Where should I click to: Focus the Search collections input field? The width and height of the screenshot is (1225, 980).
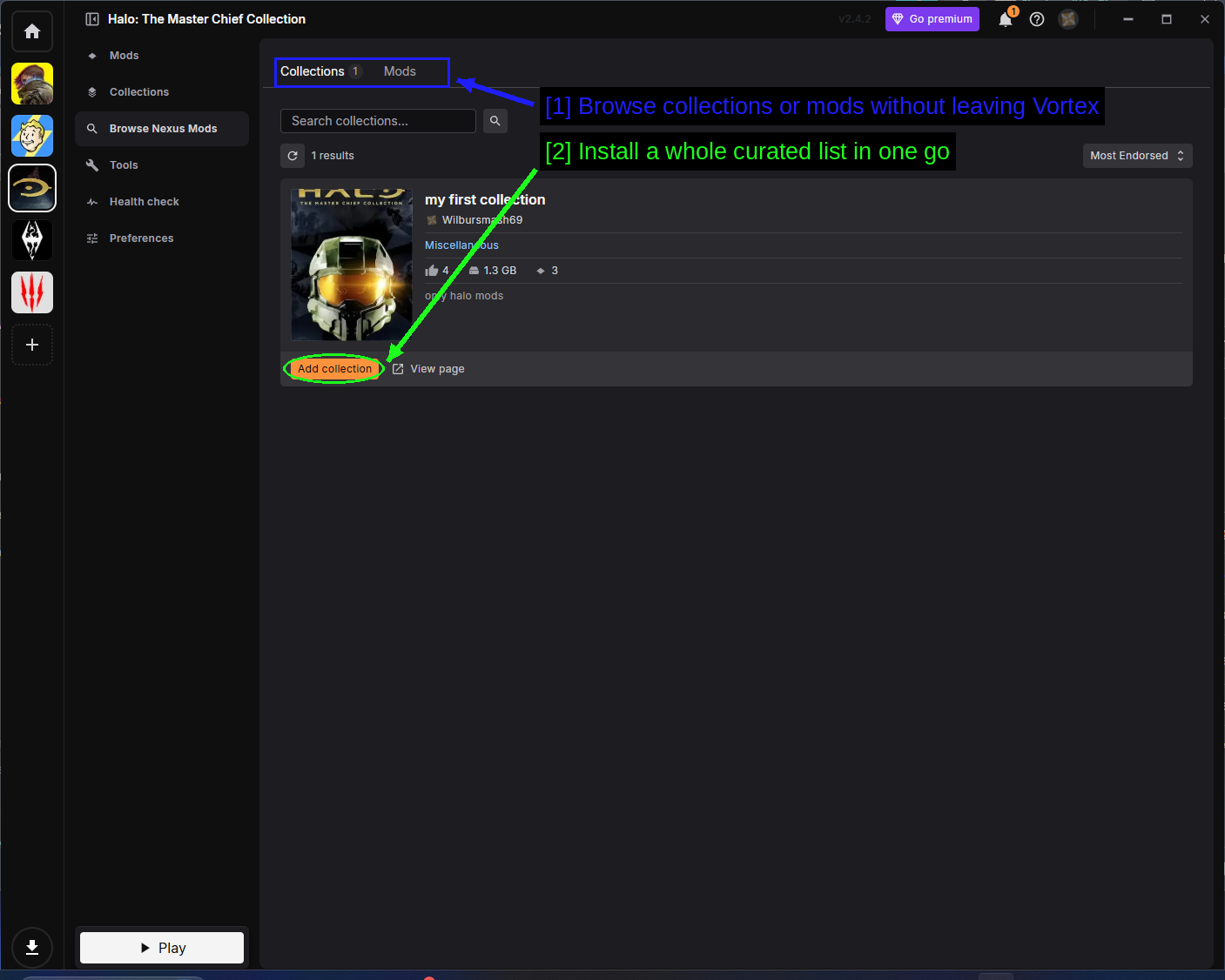coord(378,121)
